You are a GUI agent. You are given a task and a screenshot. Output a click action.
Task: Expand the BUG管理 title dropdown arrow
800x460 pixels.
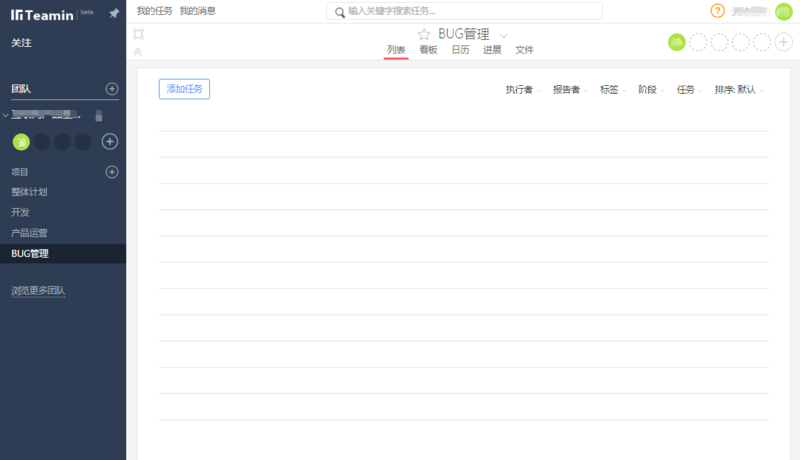click(x=504, y=36)
